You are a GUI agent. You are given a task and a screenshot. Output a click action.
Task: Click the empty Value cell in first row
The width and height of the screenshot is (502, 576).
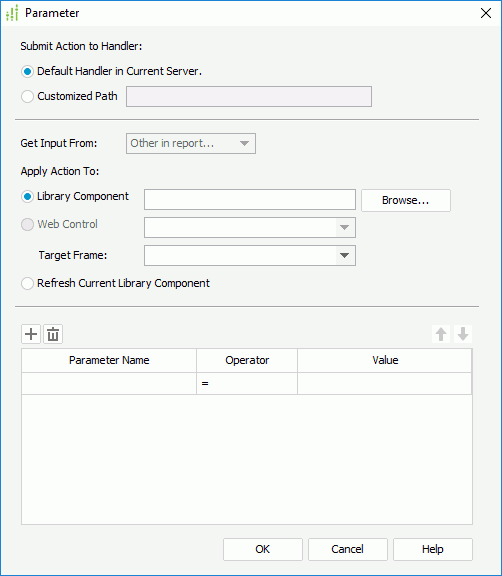coord(384,384)
